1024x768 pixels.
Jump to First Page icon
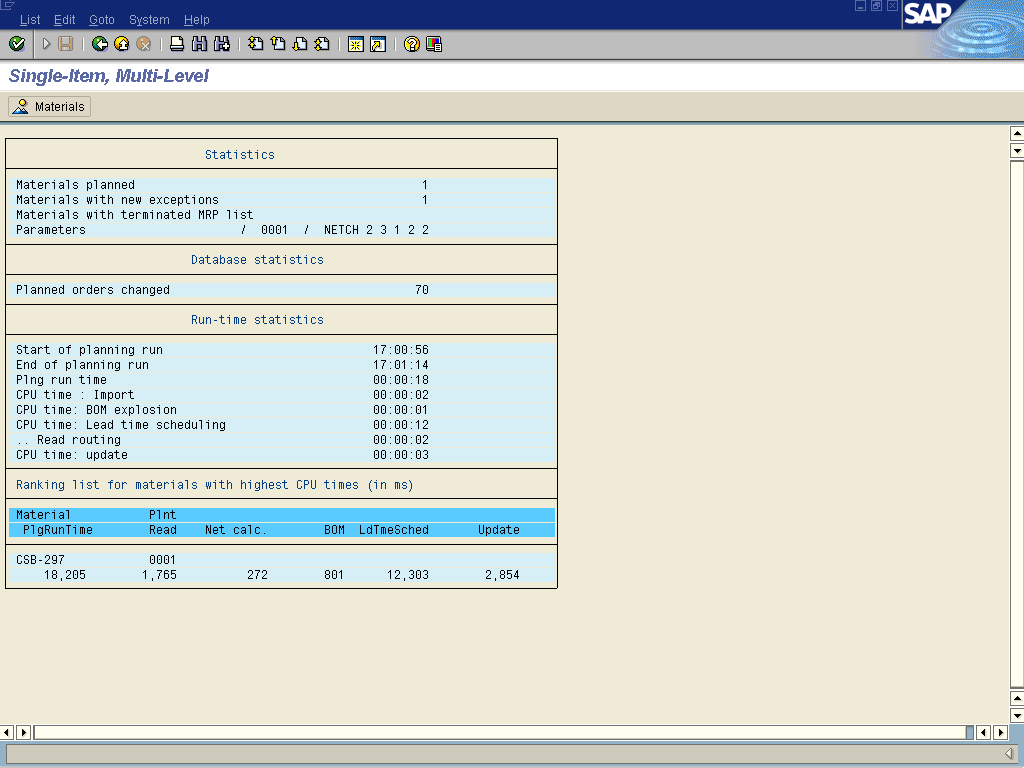point(256,44)
